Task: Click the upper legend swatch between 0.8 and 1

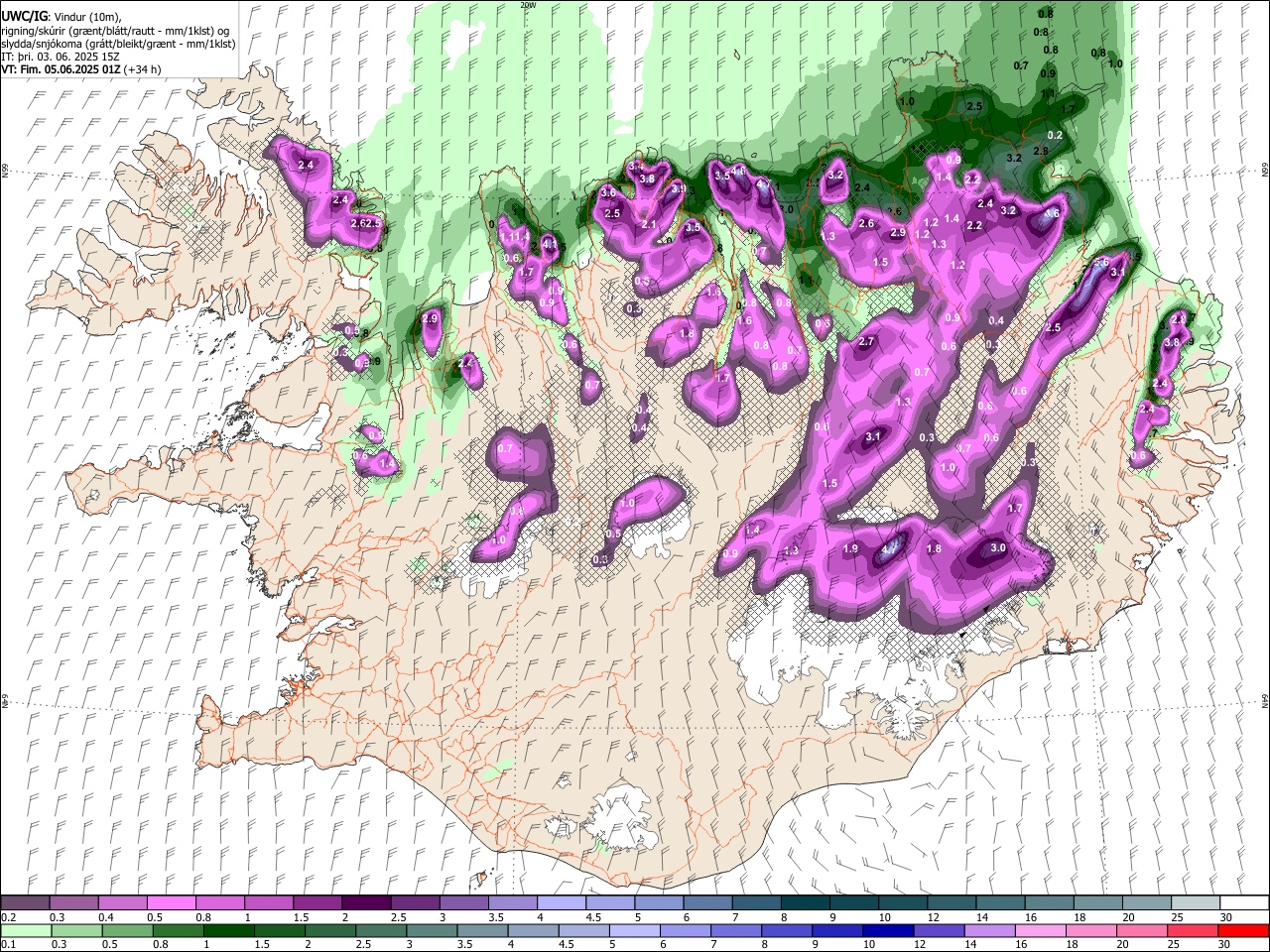Action: 219,903
